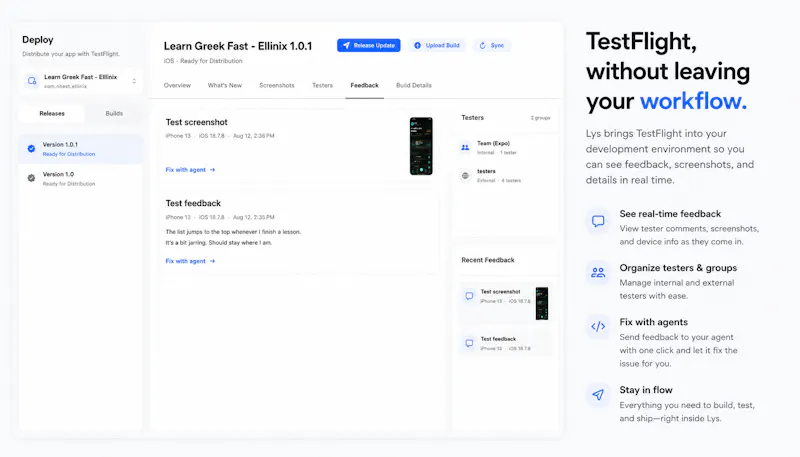
Task: Open the testers external group
Action: pos(505,175)
